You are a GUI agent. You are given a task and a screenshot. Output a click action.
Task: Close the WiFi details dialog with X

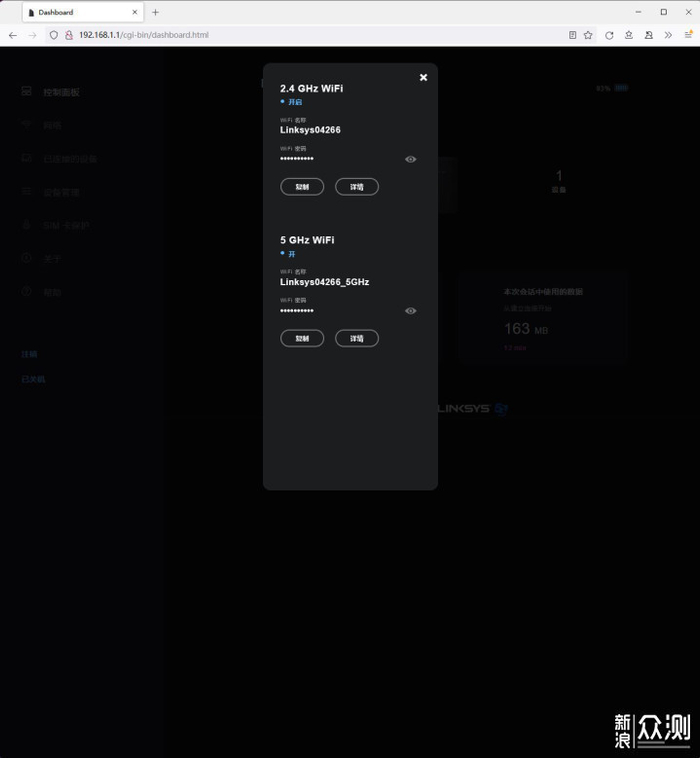pyautogui.click(x=423, y=77)
